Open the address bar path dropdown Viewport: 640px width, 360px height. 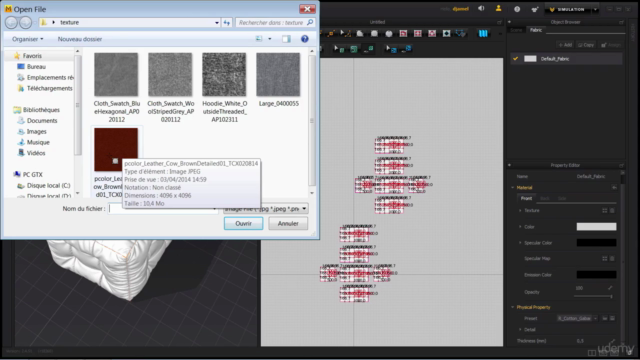(217, 22)
